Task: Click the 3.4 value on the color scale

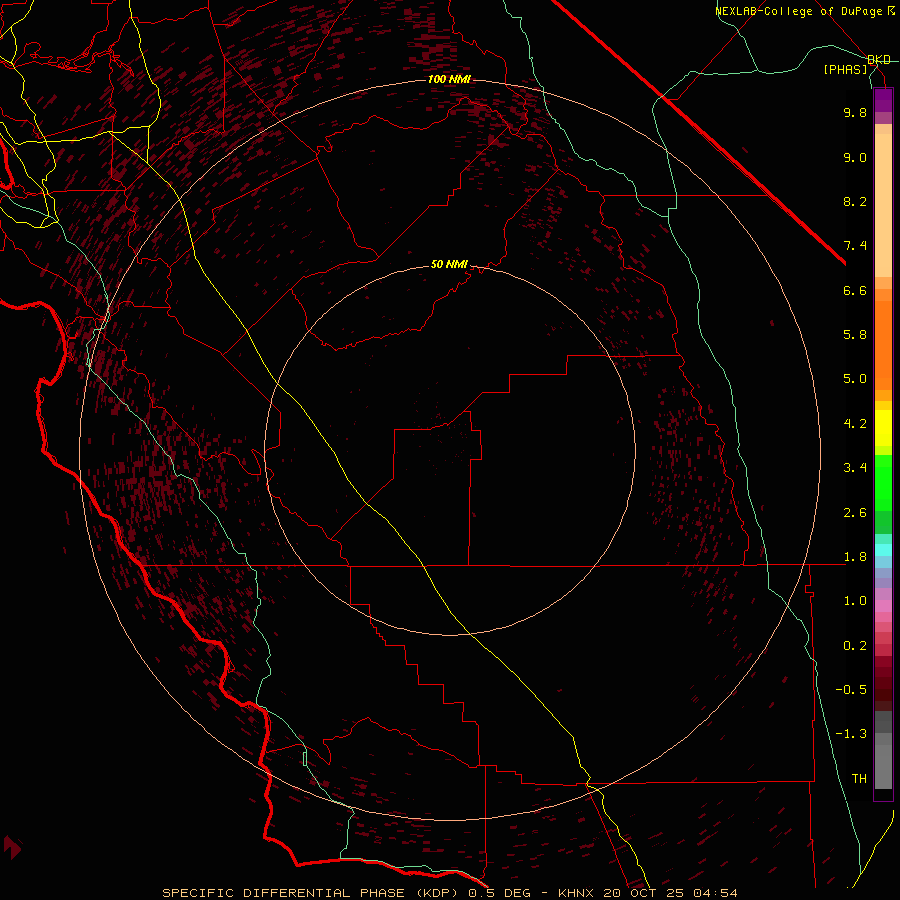Action: [x=855, y=468]
